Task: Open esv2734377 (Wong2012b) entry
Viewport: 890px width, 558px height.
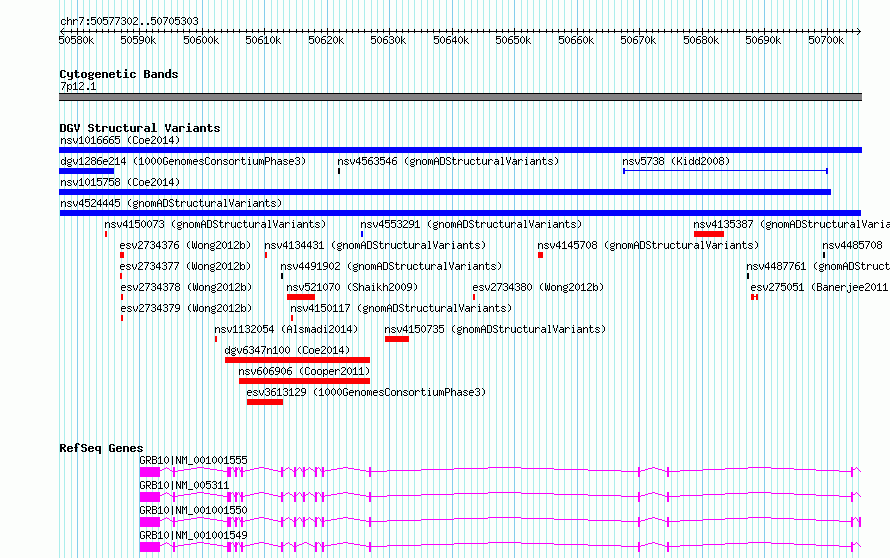Action: (185, 266)
